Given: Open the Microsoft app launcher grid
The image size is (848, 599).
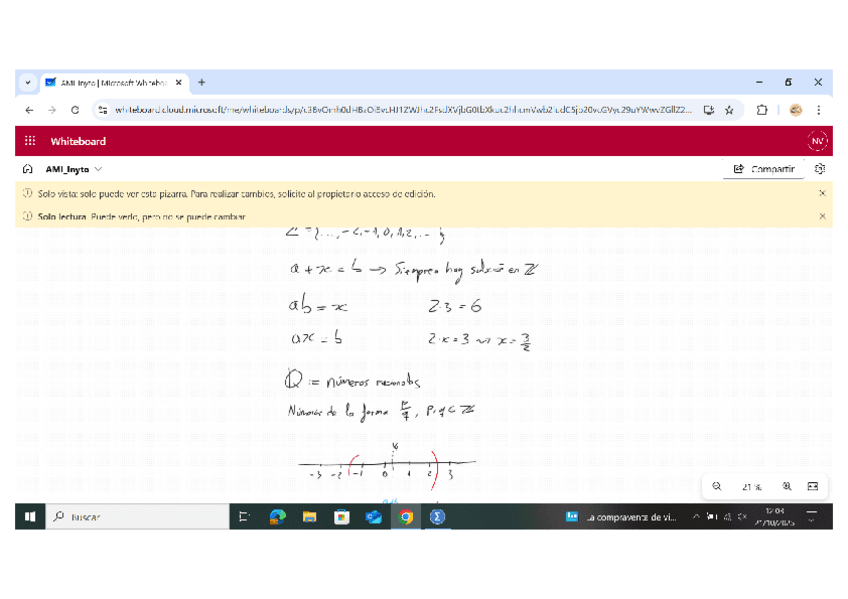Looking at the screenshot, I should tap(30, 141).
